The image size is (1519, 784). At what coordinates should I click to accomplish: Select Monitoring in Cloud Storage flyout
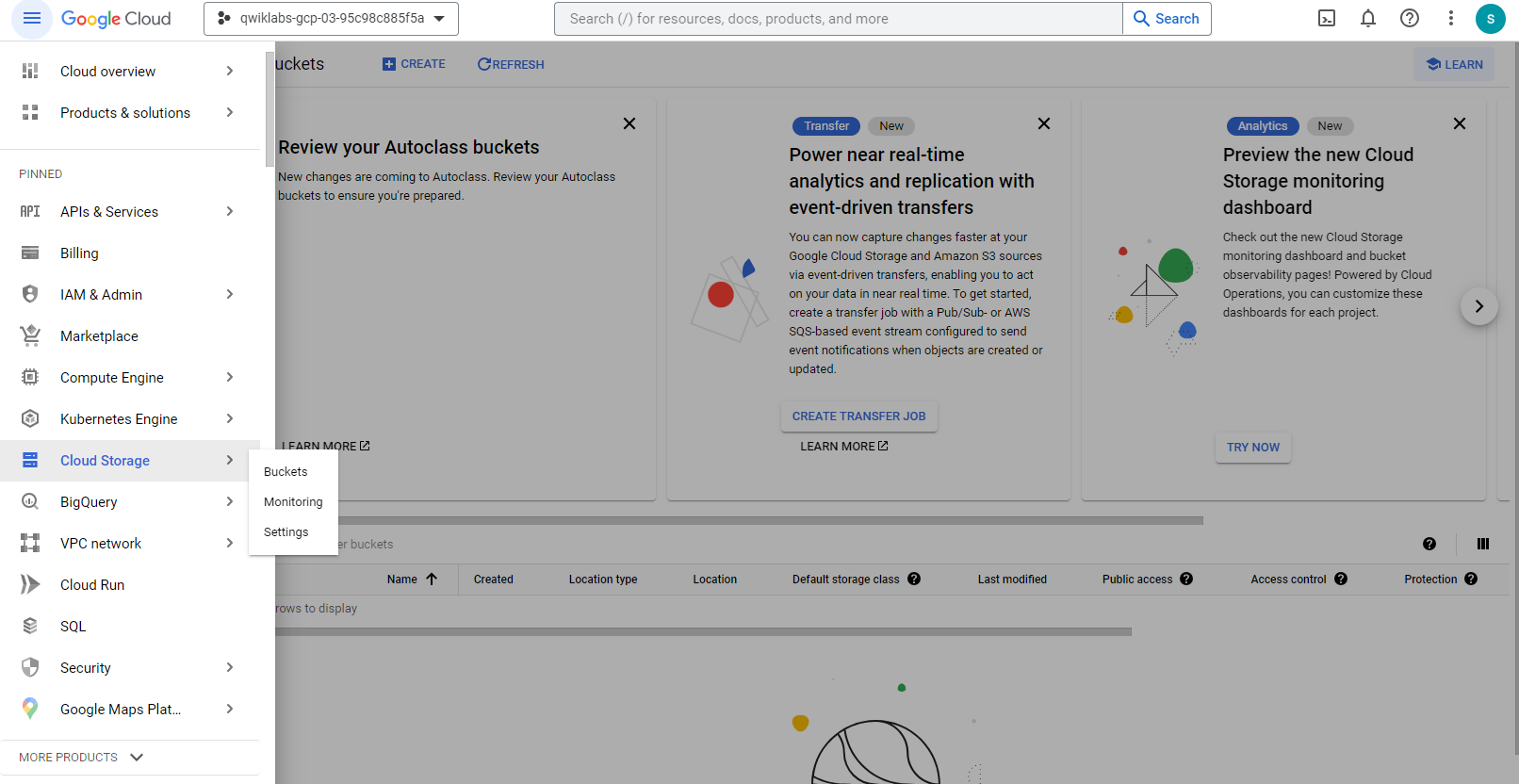293,501
